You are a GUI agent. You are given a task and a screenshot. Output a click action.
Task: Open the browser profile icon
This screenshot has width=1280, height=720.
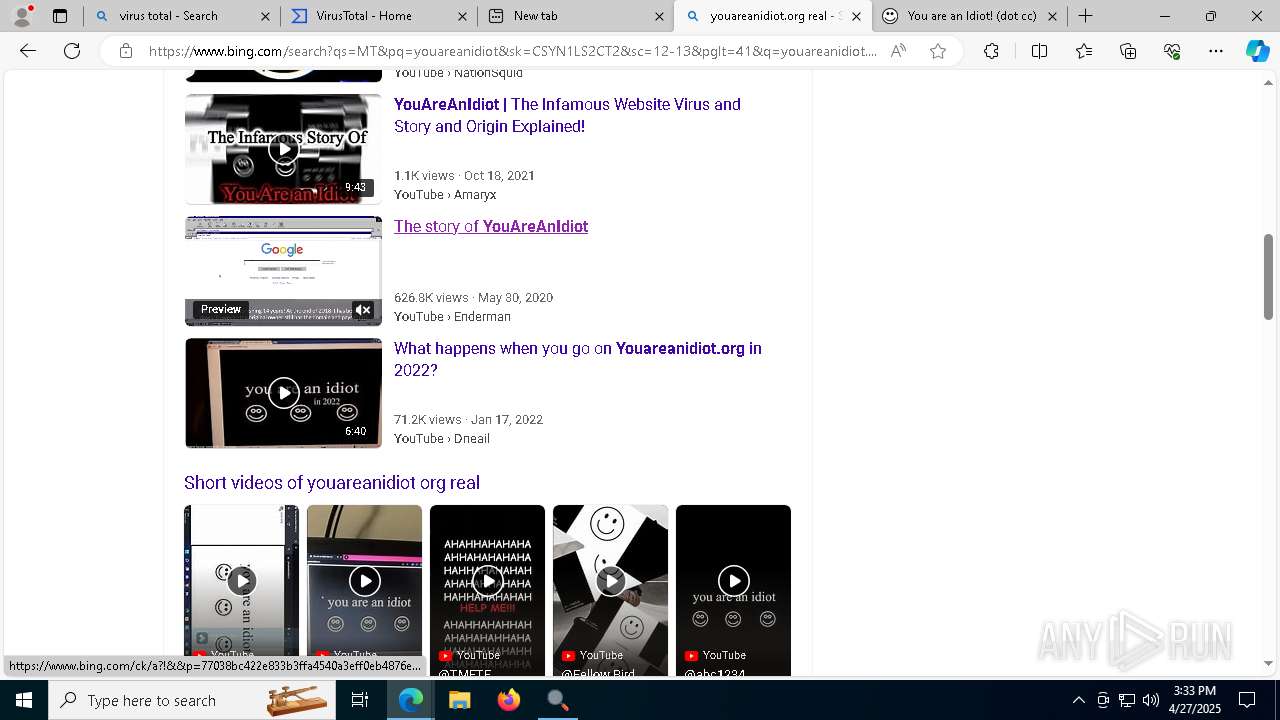point(22,16)
